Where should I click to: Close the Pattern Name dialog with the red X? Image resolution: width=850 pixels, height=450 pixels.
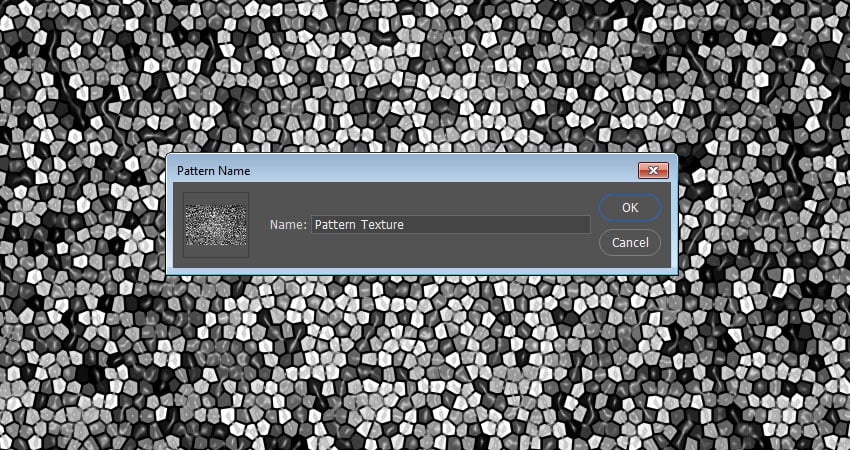(653, 171)
